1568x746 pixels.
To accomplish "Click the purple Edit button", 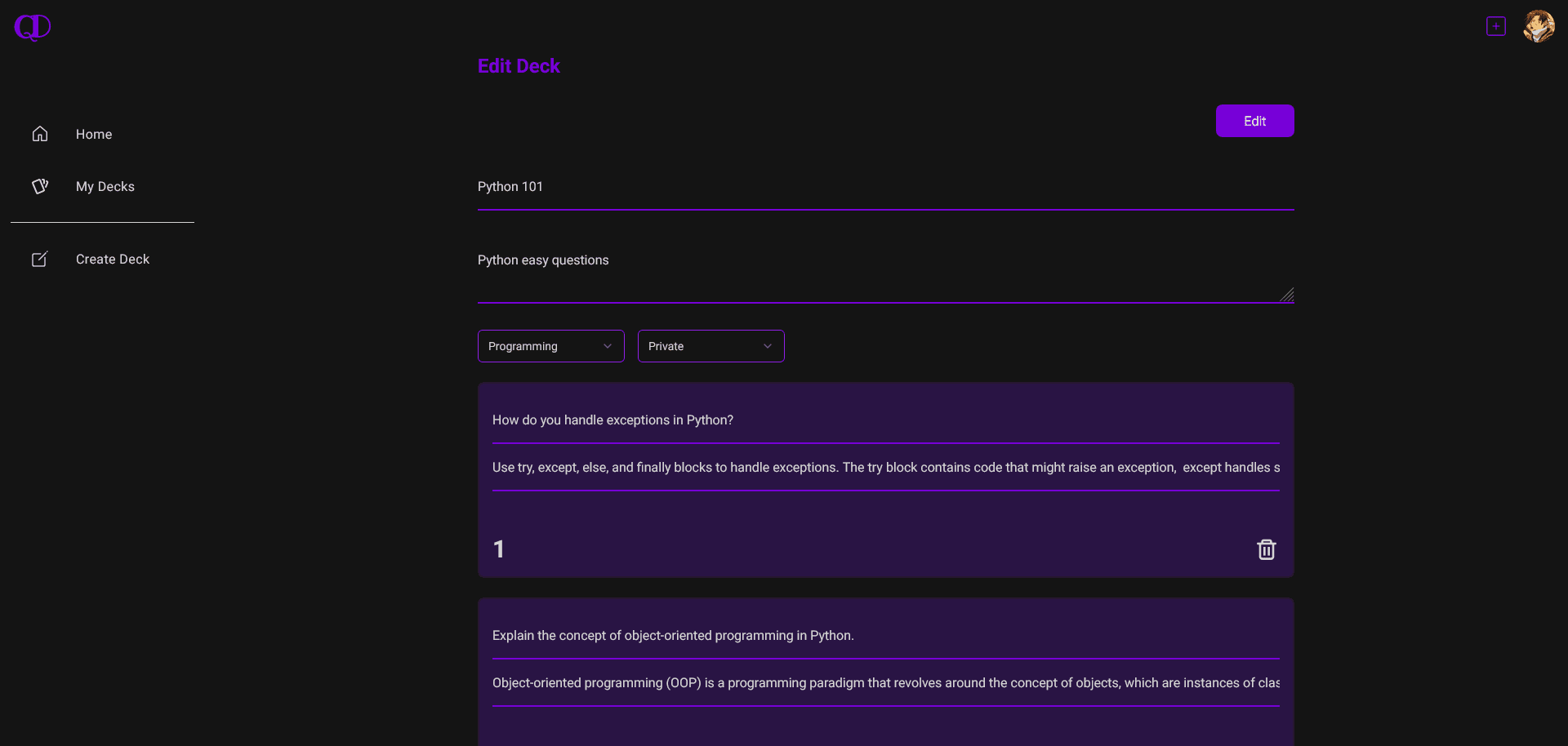I will (1255, 121).
